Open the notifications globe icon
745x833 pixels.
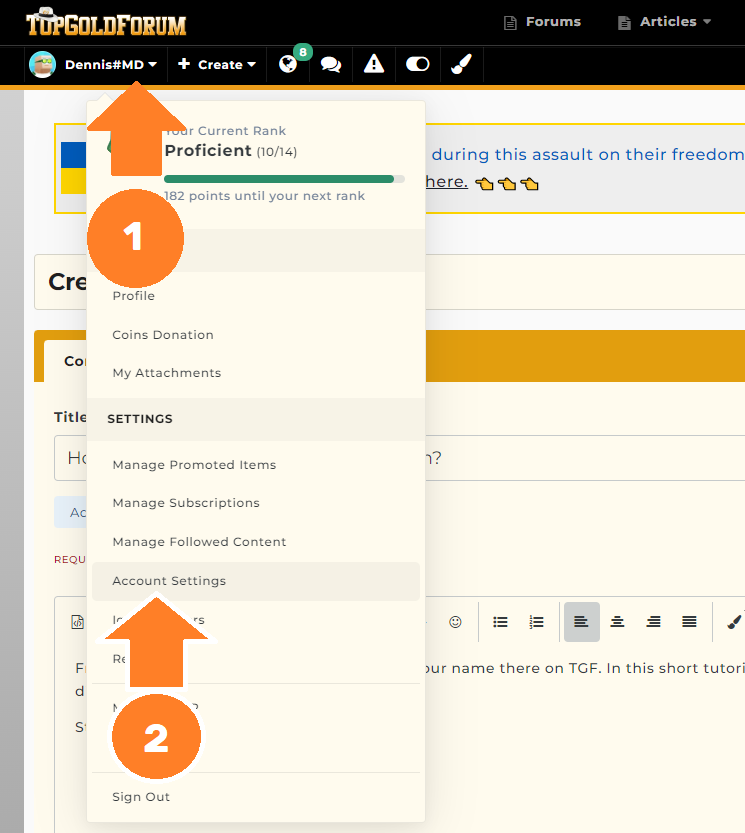(x=288, y=65)
